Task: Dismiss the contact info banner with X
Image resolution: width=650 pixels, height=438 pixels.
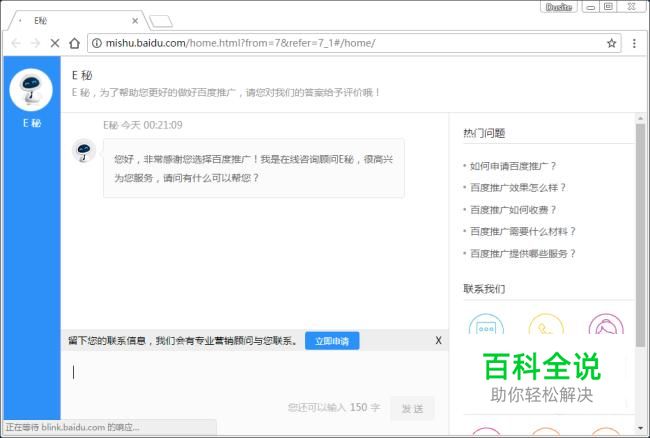Action: coord(438,341)
